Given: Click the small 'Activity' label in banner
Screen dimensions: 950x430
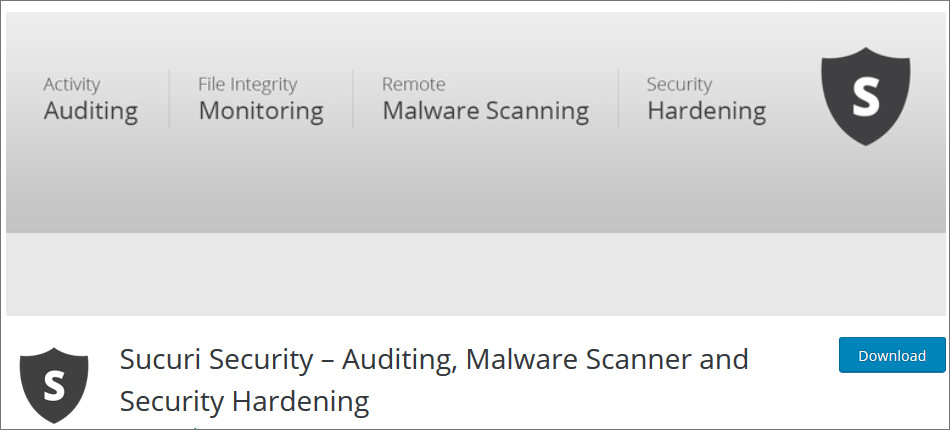Looking at the screenshot, I should [72, 84].
